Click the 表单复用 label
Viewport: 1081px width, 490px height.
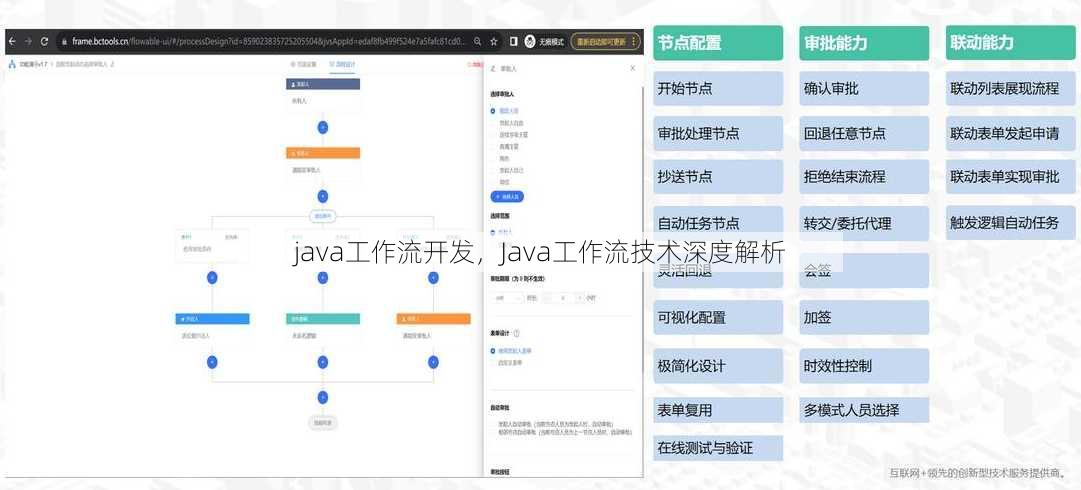tap(685, 411)
